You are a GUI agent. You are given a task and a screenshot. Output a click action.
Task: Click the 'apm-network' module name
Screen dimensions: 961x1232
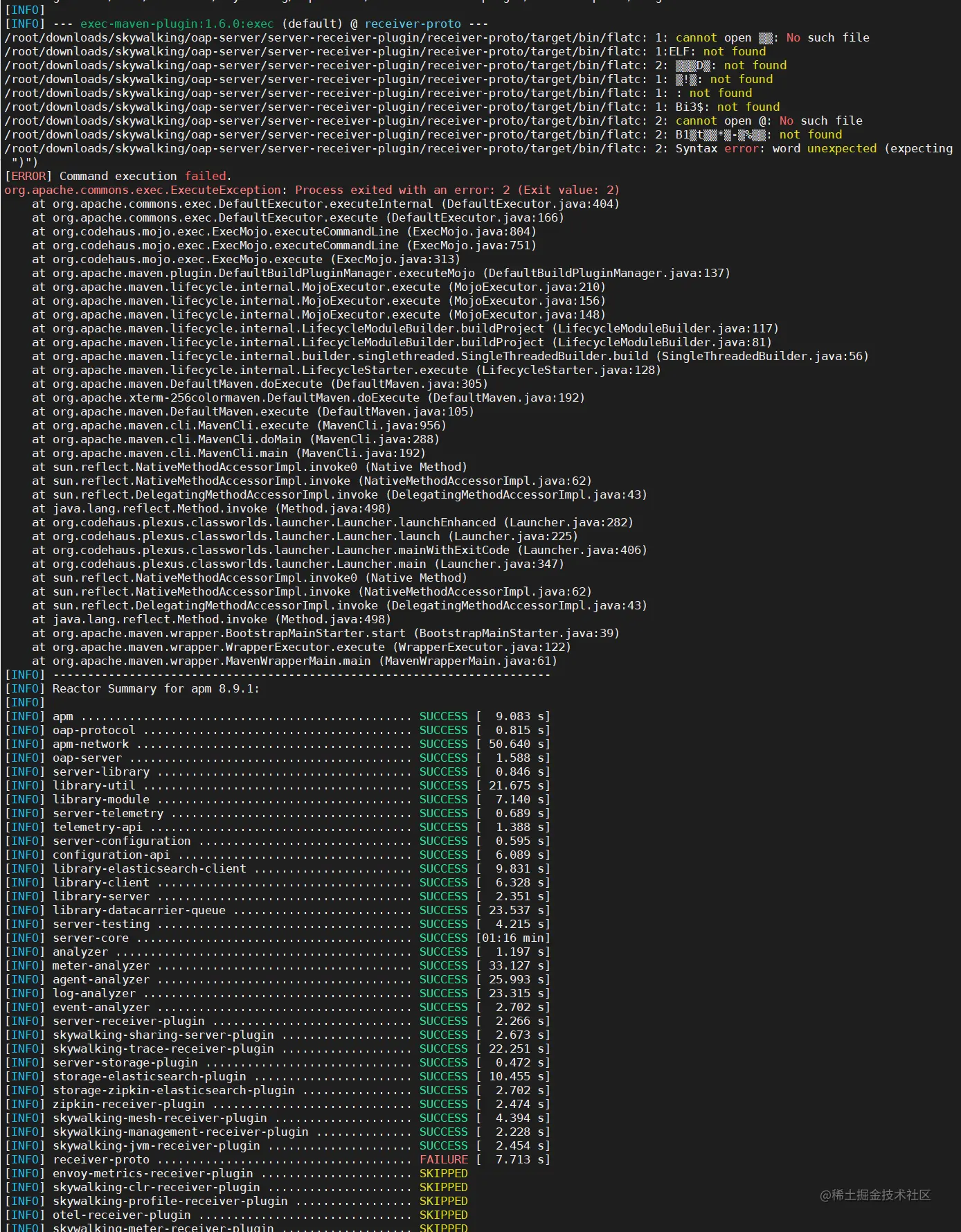point(91,744)
